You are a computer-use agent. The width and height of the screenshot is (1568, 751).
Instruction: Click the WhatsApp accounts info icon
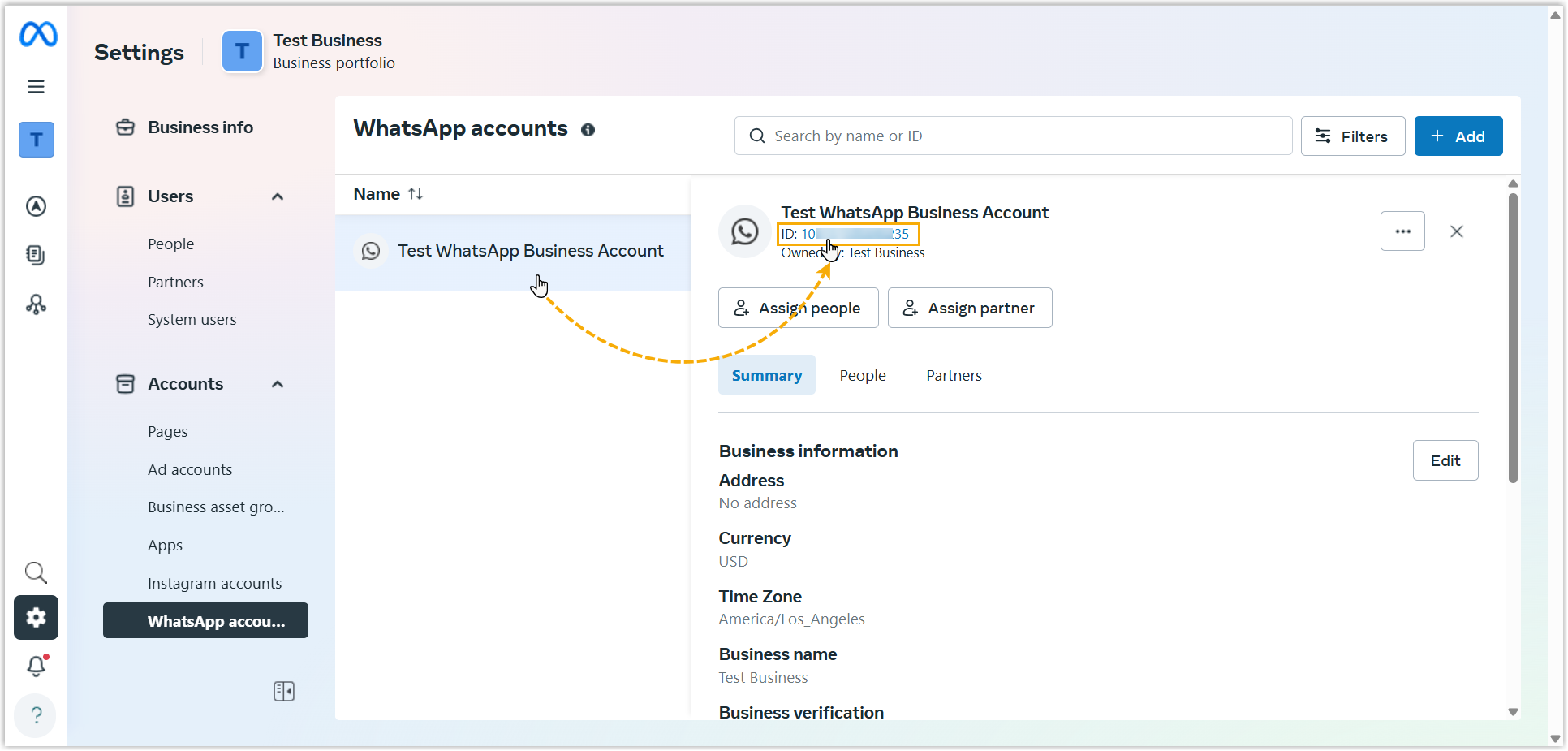coord(588,130)
